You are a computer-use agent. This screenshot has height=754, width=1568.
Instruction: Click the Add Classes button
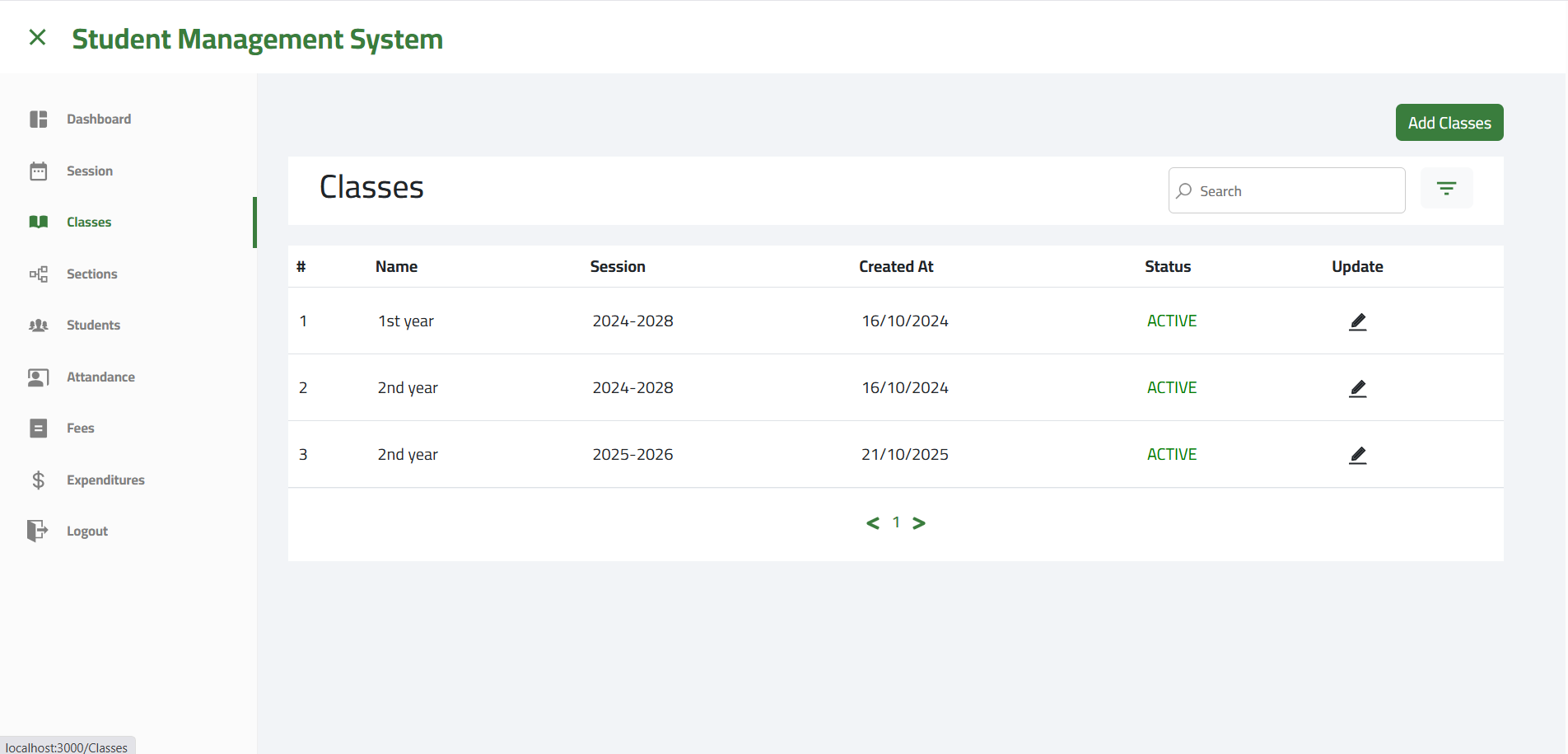click(x=1449, y=123)
